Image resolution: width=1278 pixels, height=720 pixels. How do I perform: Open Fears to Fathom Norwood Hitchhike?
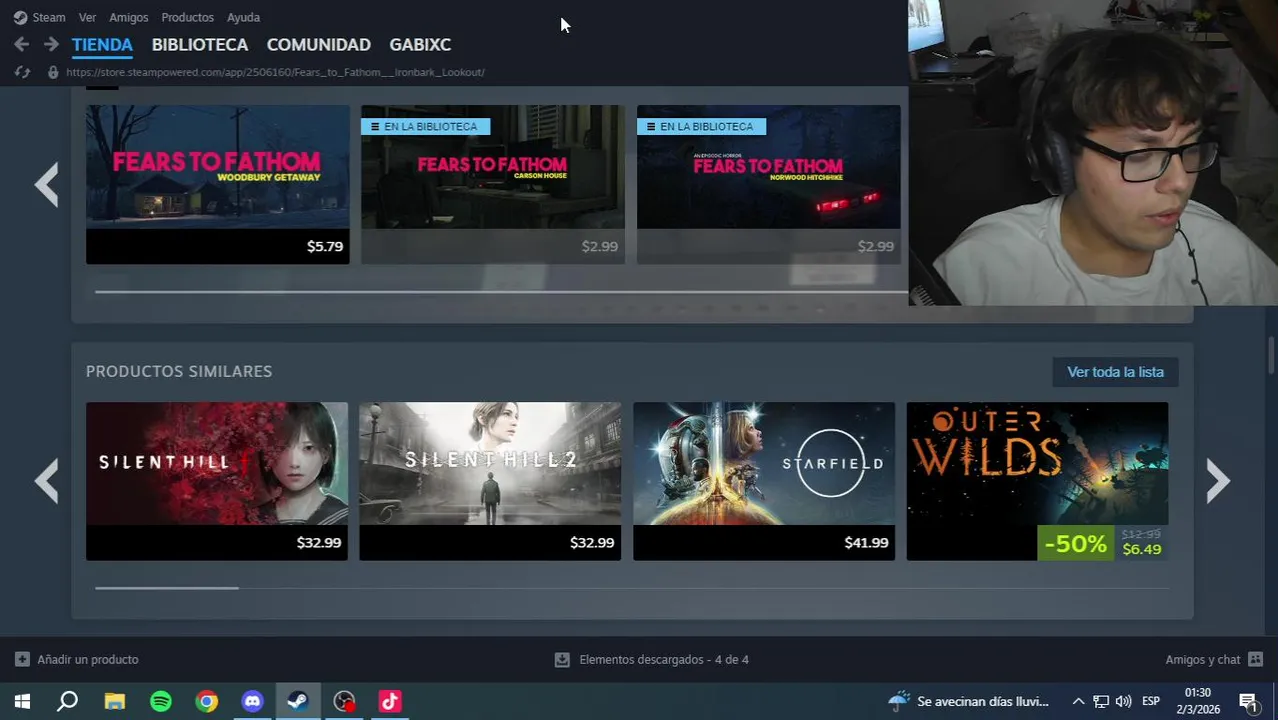point(768,185)
